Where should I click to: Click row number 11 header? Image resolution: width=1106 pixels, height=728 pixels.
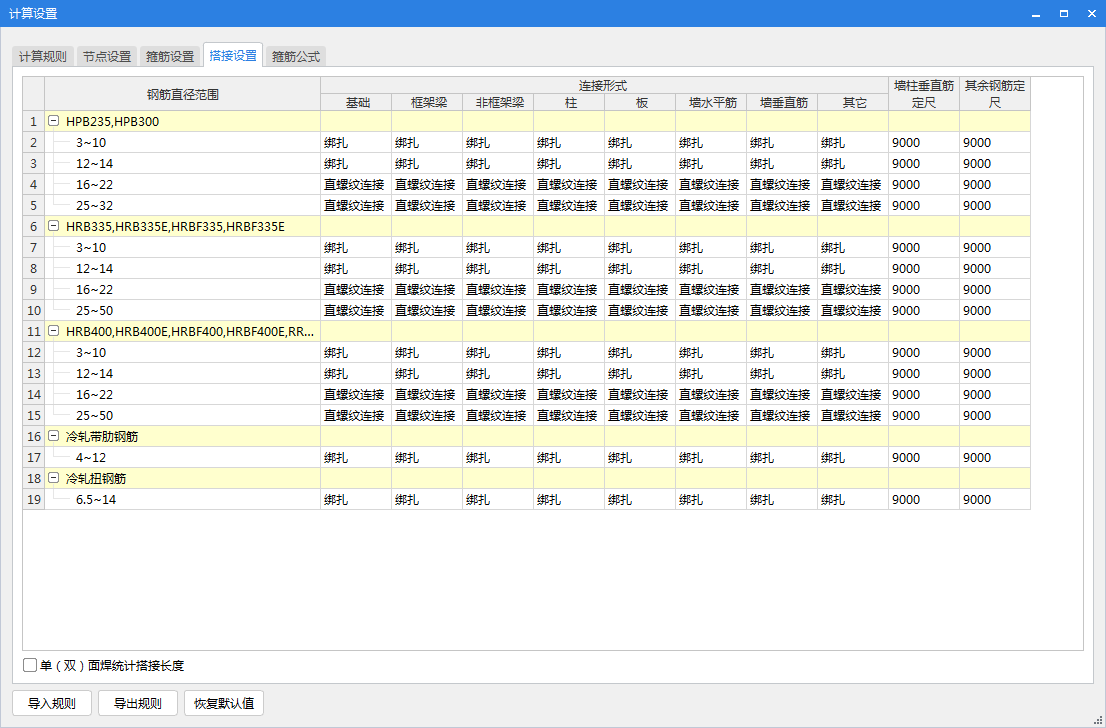pos(34,332)
